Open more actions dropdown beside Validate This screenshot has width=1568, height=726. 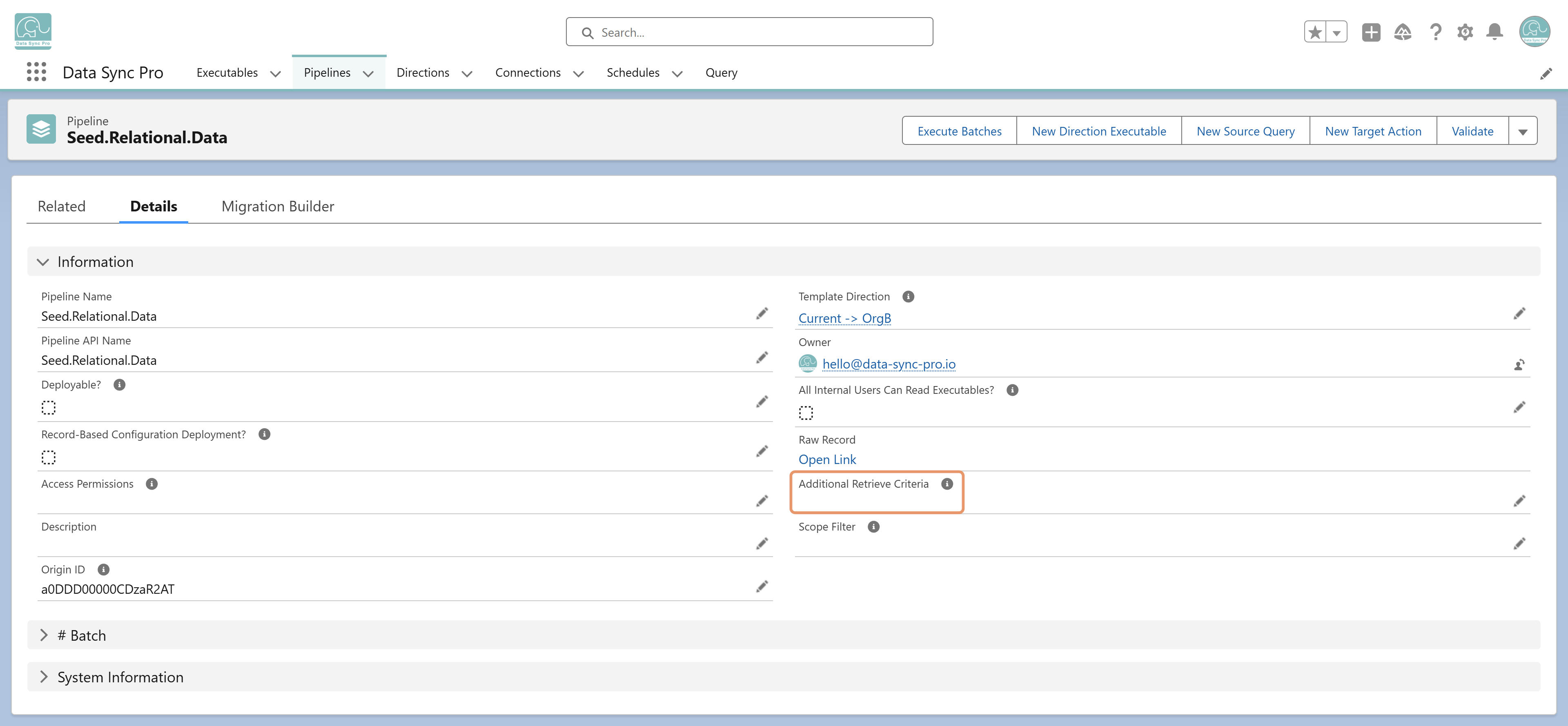(1523, 131)
